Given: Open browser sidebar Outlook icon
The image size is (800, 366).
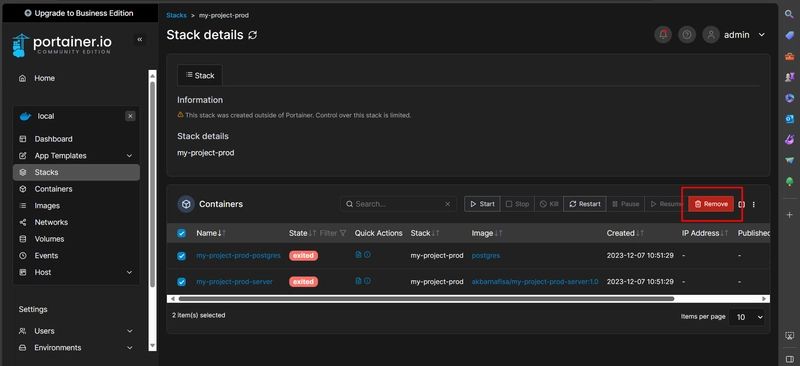Looking at the screenshot, I should (x=789, y=119).
